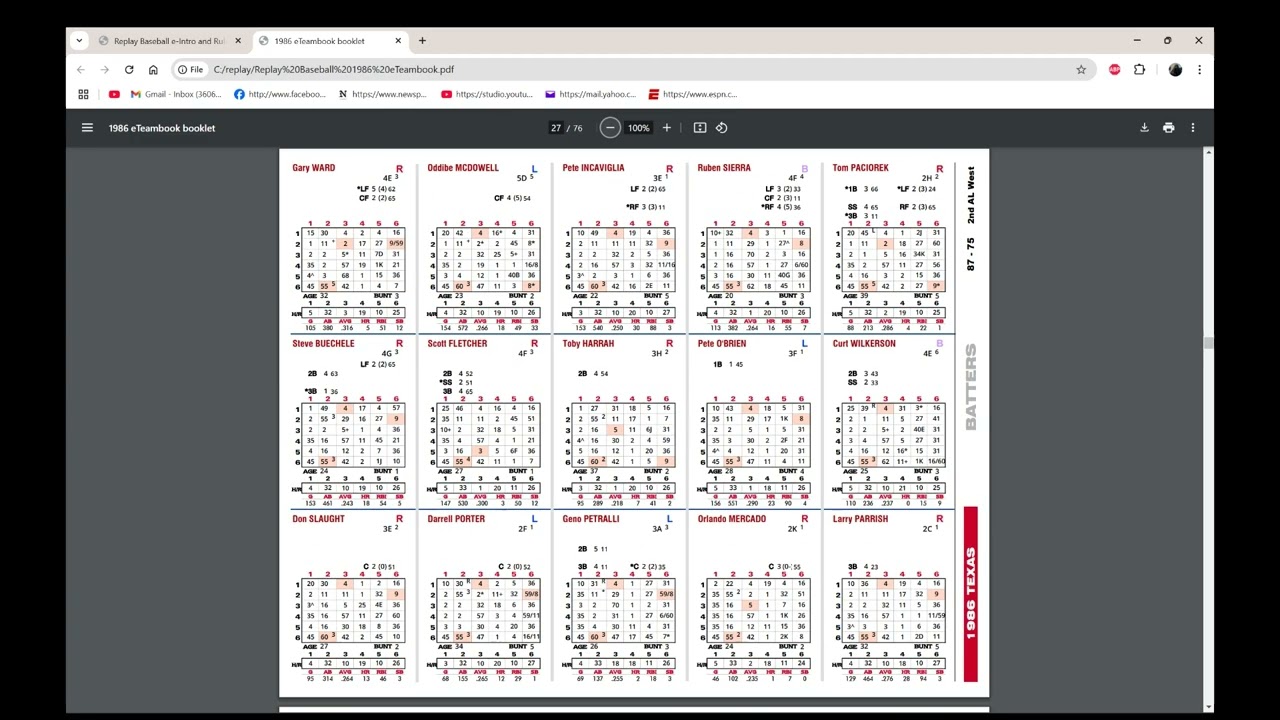Click the 100% zoom level field
Viewport: 1280px width, 720px height.
click(x=639, y=128)
